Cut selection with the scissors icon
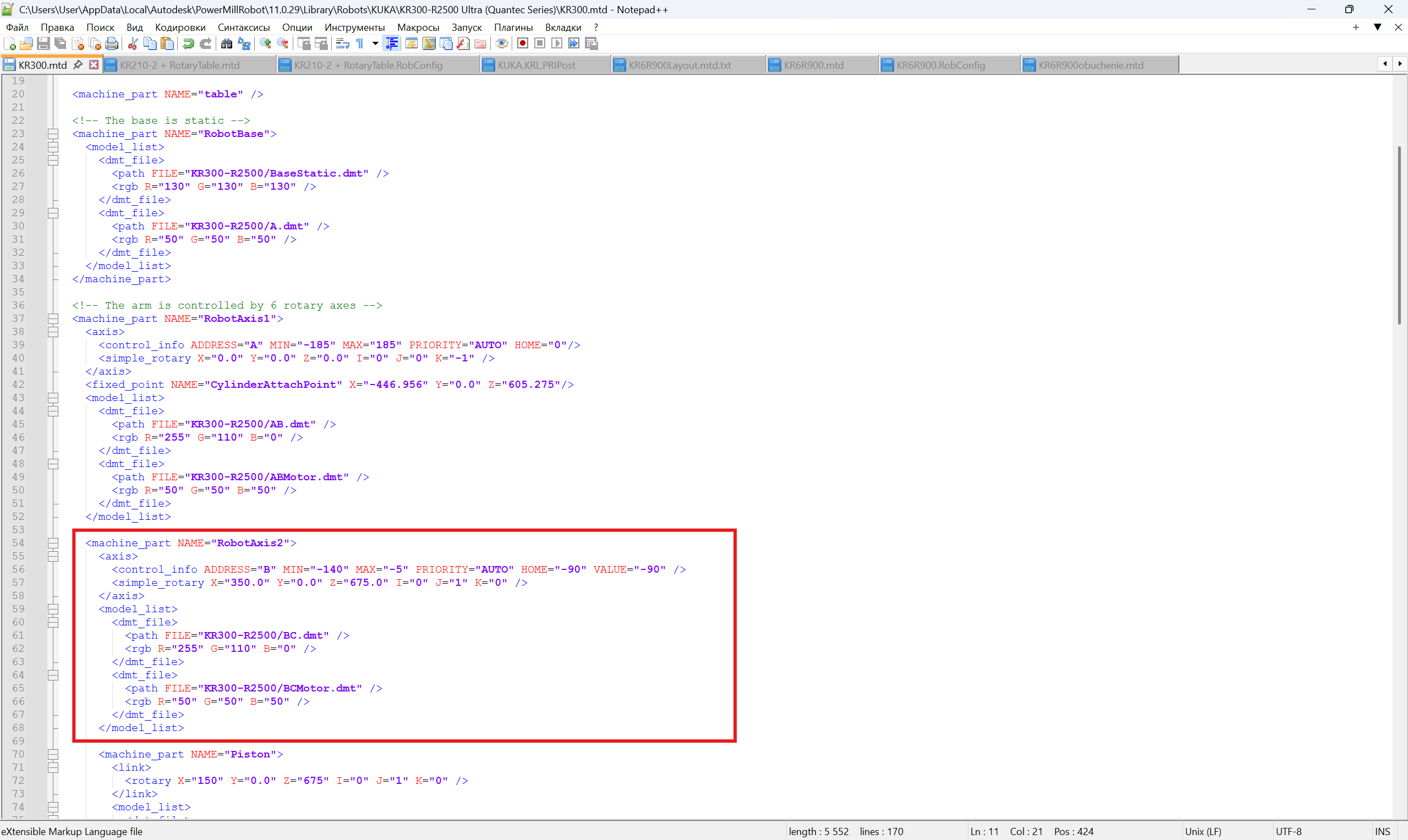The width and height of the screenshot is (1408, 840). click(133, 43)
